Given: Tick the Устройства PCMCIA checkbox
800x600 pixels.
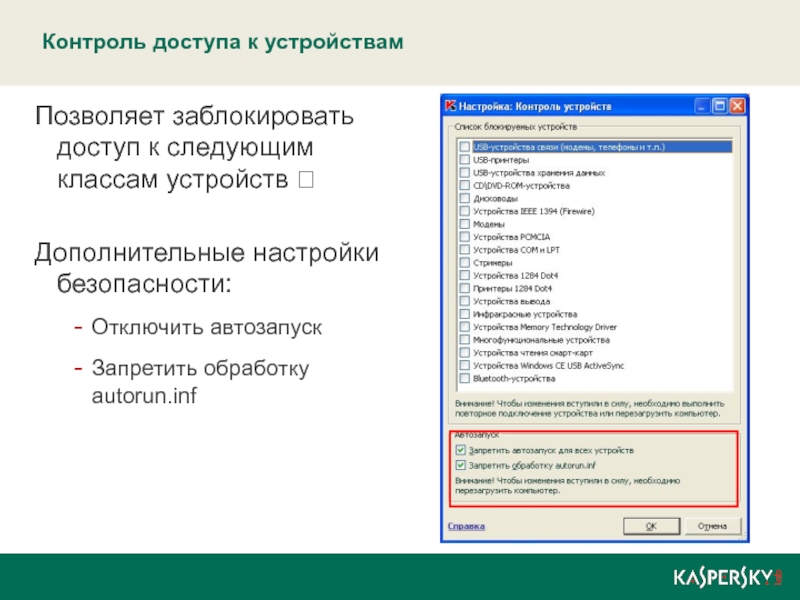Looking at the screenshot, I should click(x=464, y=237).
